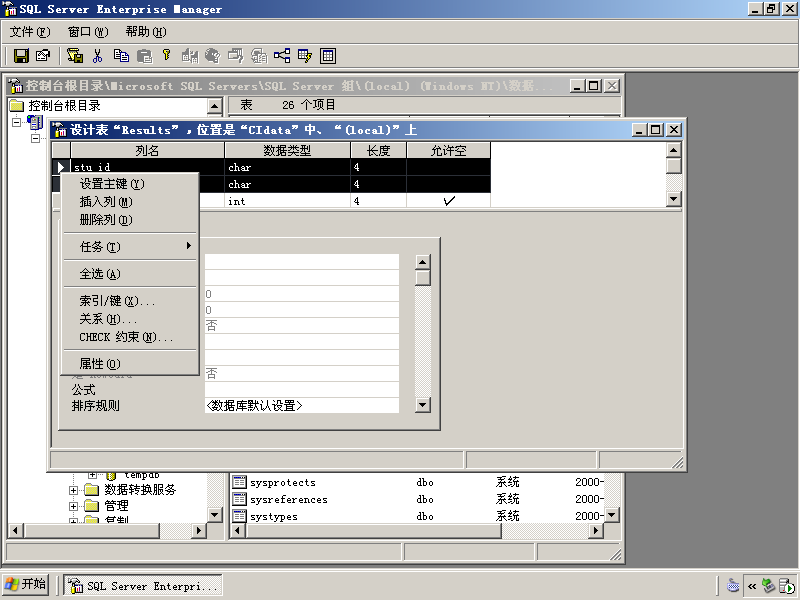Click the Set primary key icon

pos(166,55)
